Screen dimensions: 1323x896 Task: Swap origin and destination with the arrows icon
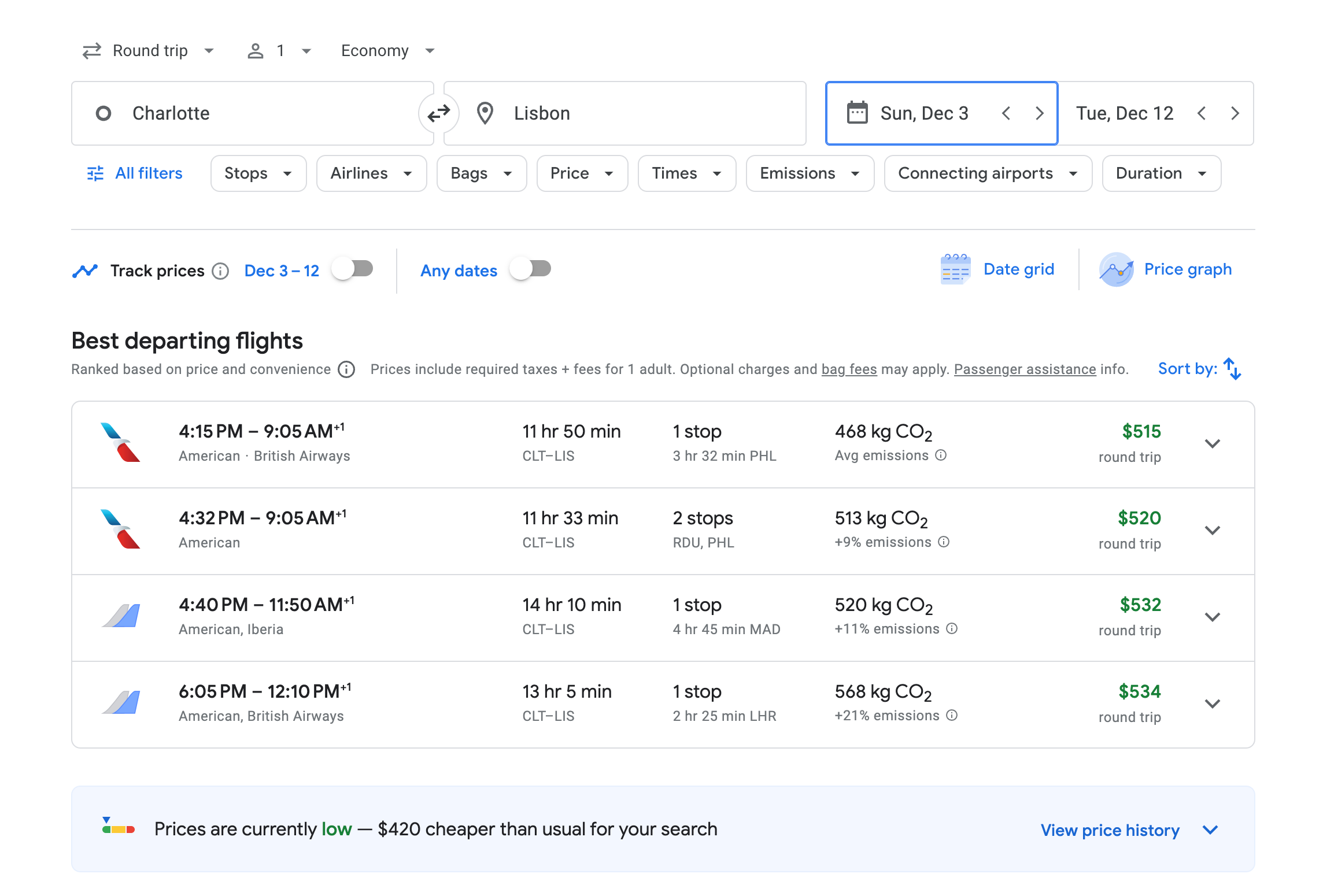pos(439,113)
